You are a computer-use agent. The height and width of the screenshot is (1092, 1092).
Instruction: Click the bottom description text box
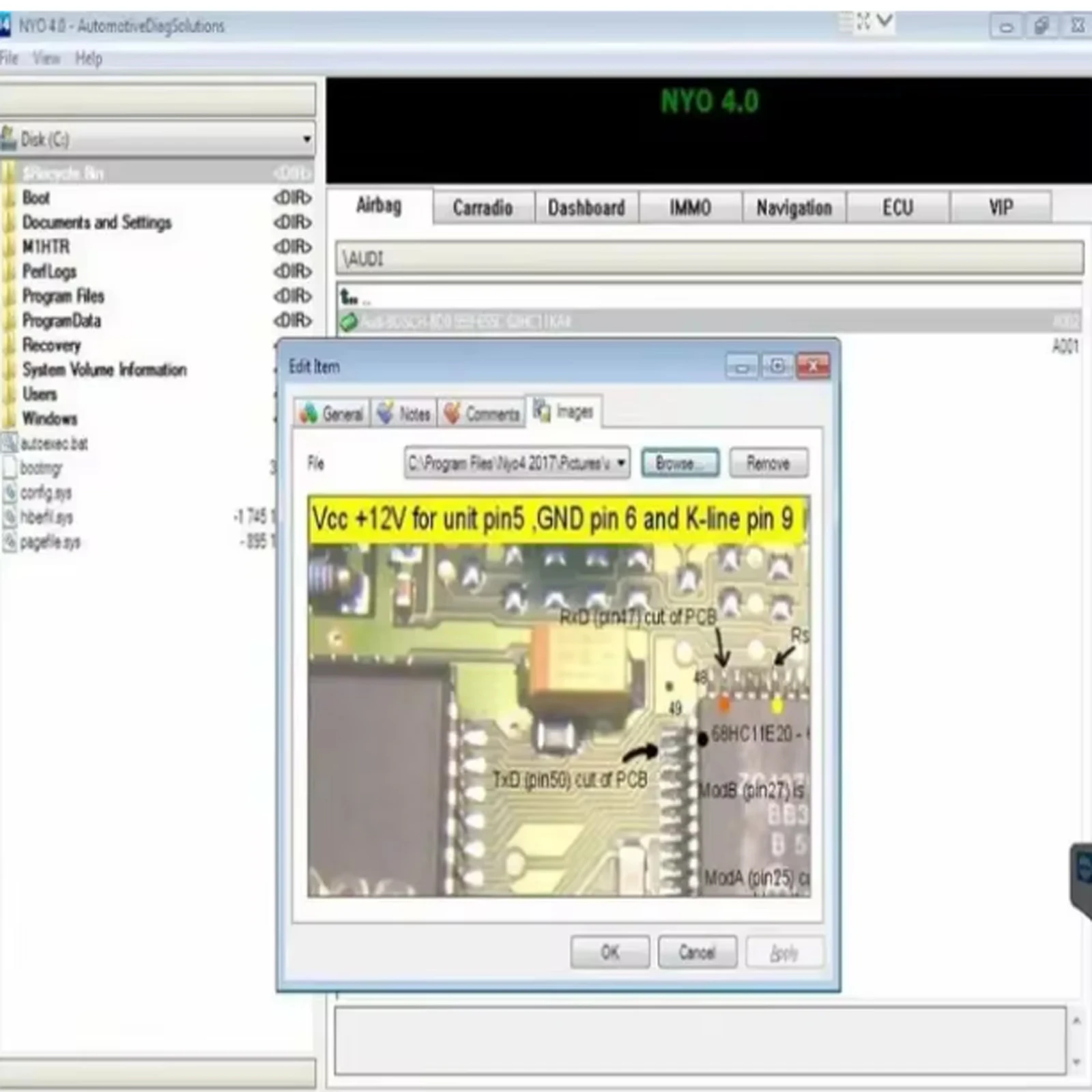[x=700, y=1041]
